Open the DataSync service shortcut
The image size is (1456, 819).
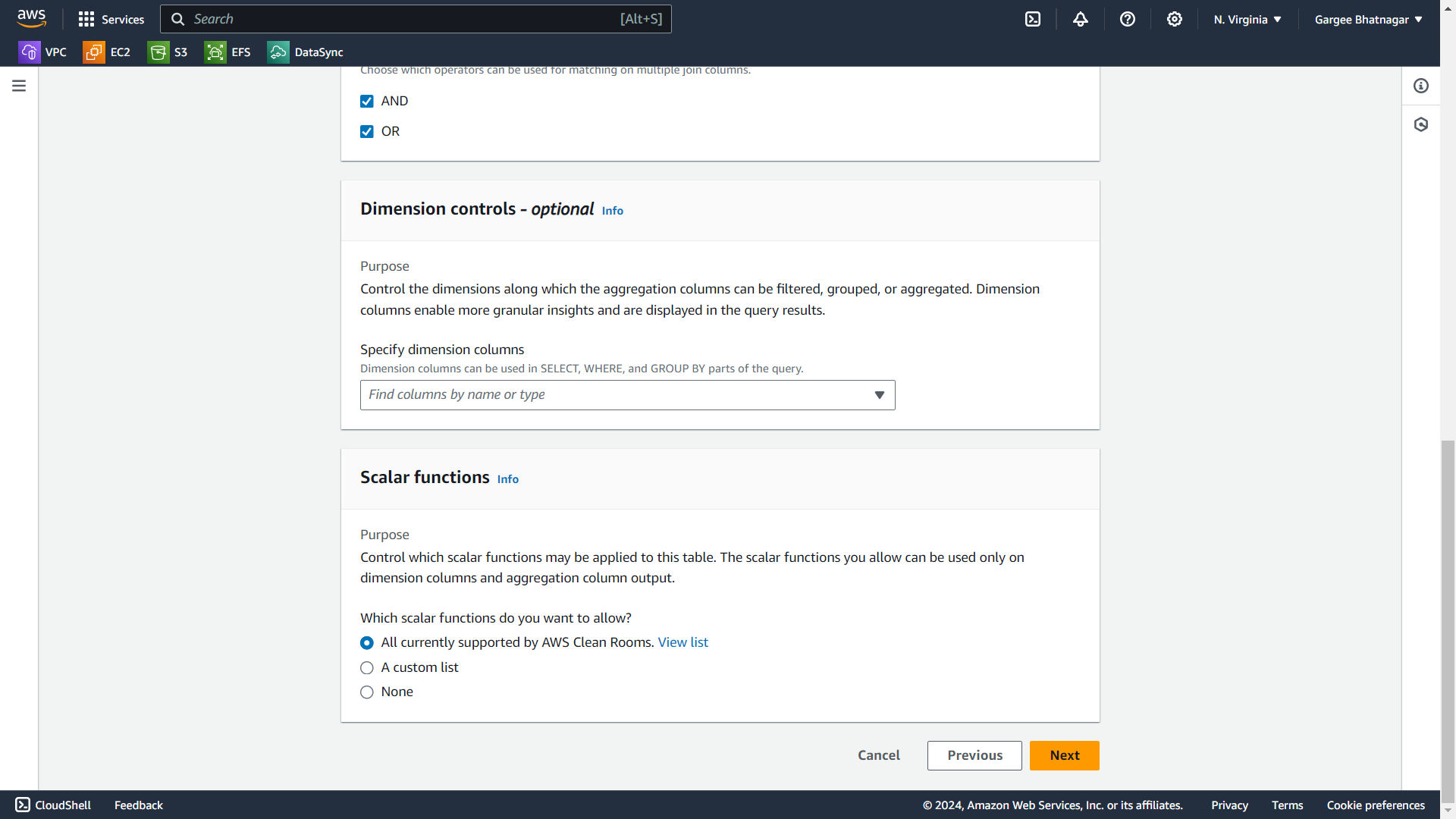(x=306, y=52)
